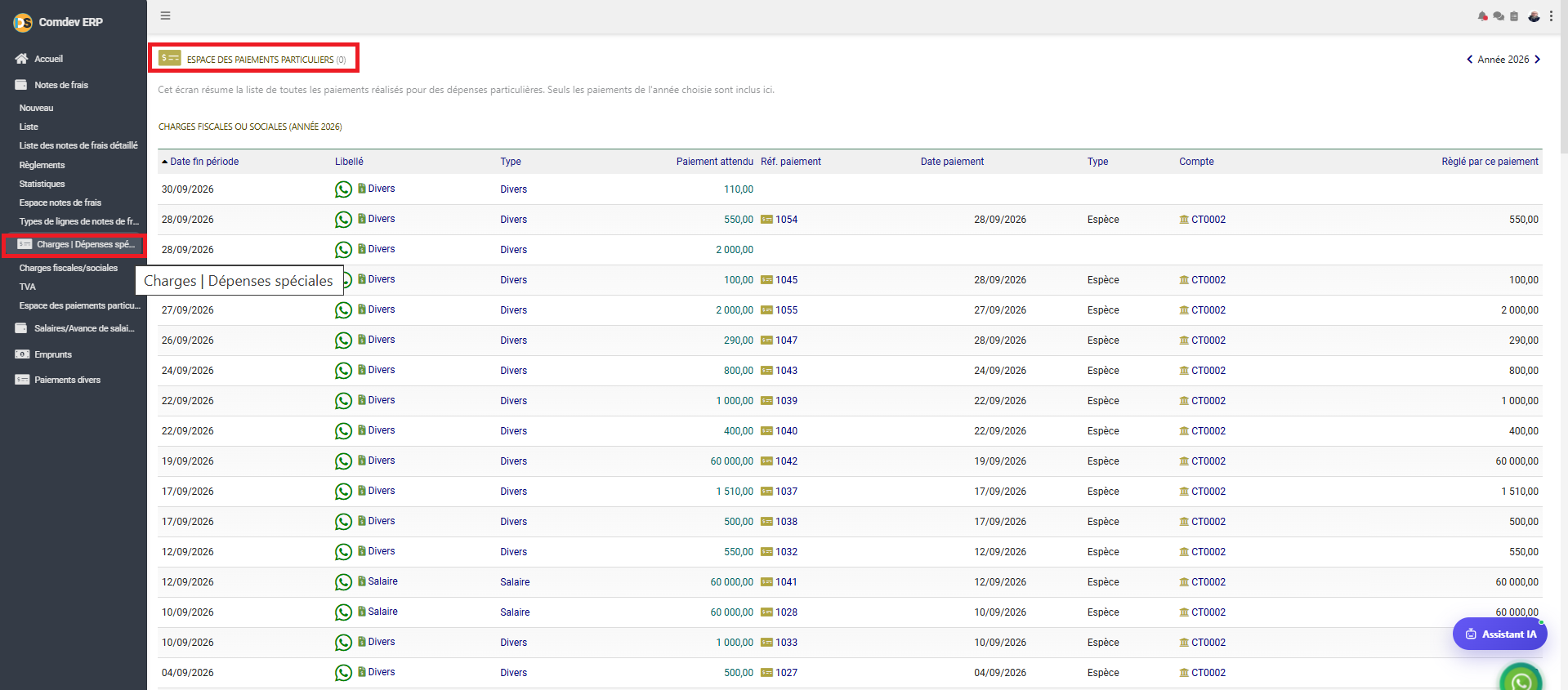Click the payment icon beside reference 1054
This screenshot has width=1568, height=690.
tap(766, 220)
